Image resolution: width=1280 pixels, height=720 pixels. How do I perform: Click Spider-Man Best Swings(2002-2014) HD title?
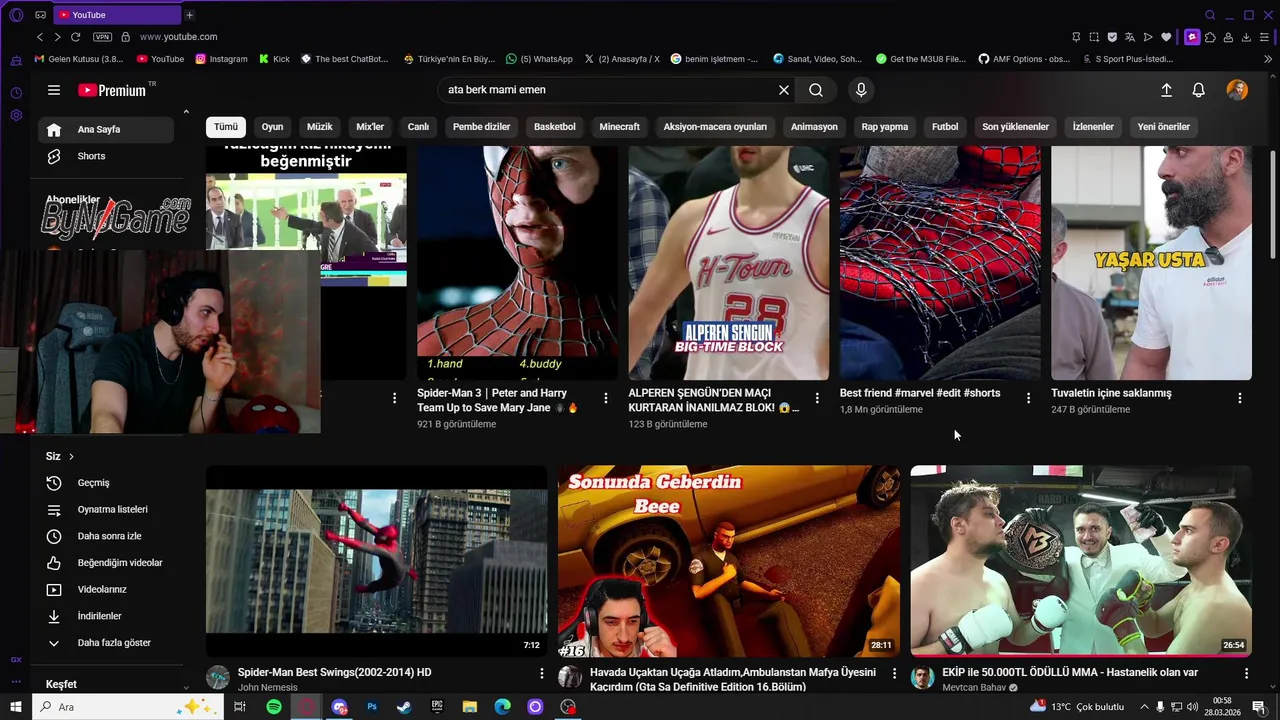[335, 673]
